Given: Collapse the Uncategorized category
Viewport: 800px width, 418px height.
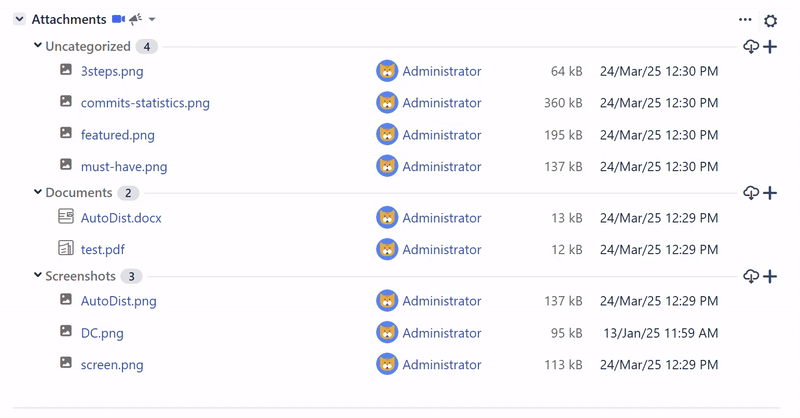Looking at the screenshot, I should tap(38, 45).
